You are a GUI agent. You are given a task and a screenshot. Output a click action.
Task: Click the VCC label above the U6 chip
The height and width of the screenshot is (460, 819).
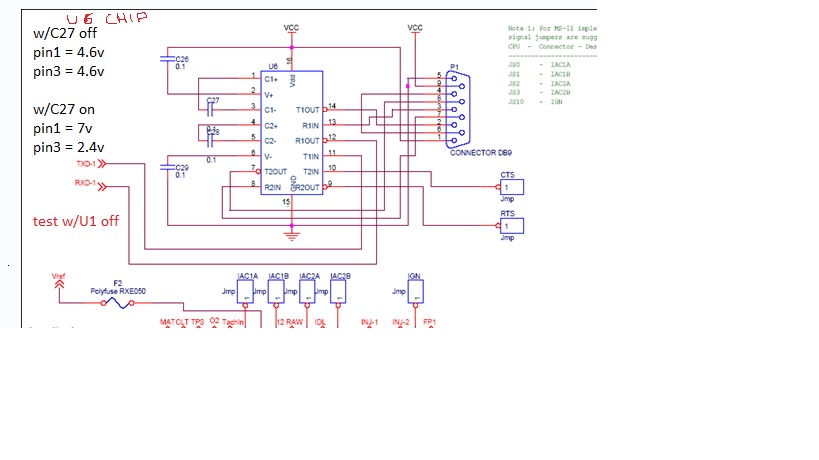(x=291, y=28)
